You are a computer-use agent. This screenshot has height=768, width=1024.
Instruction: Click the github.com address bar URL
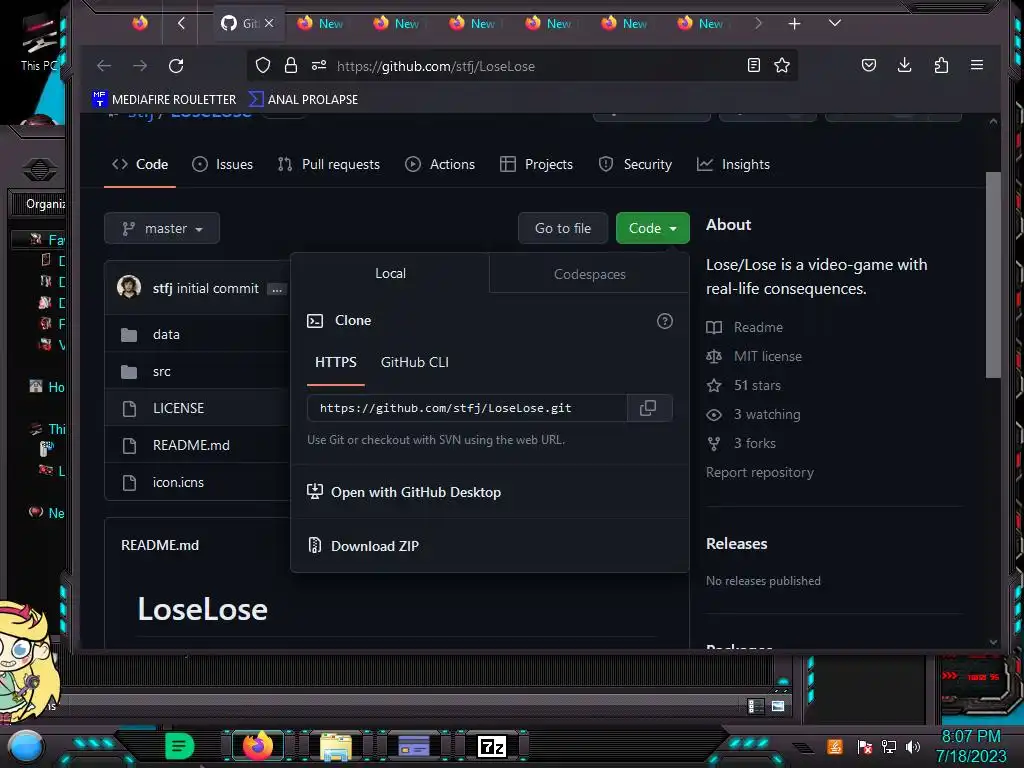point(436,66)
